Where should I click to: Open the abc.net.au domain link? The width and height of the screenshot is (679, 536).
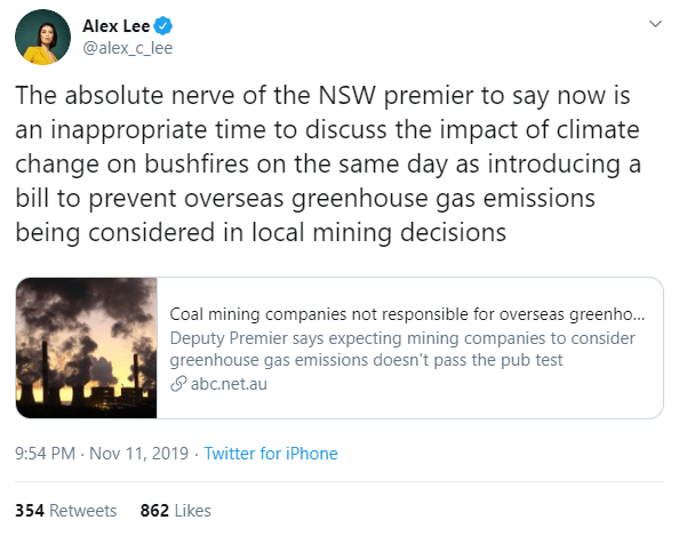pos(228,384)
